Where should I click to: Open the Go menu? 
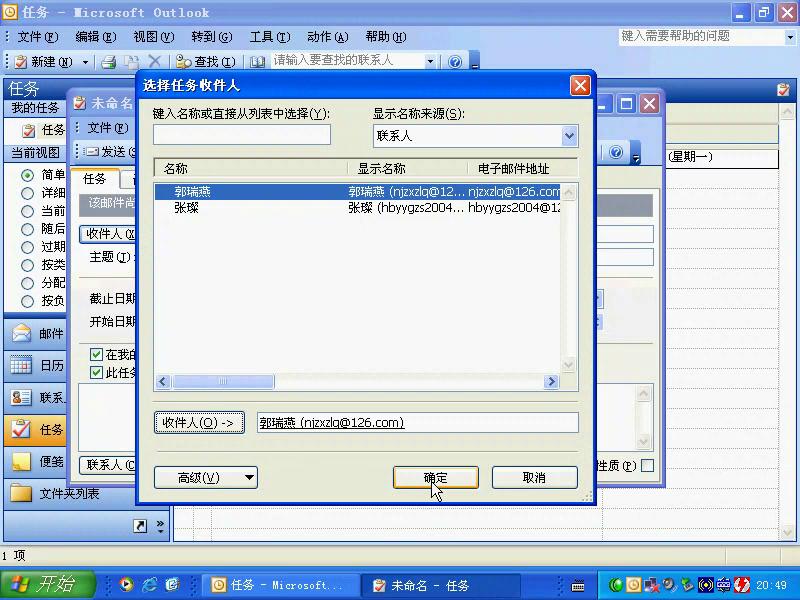coord(212,37)
